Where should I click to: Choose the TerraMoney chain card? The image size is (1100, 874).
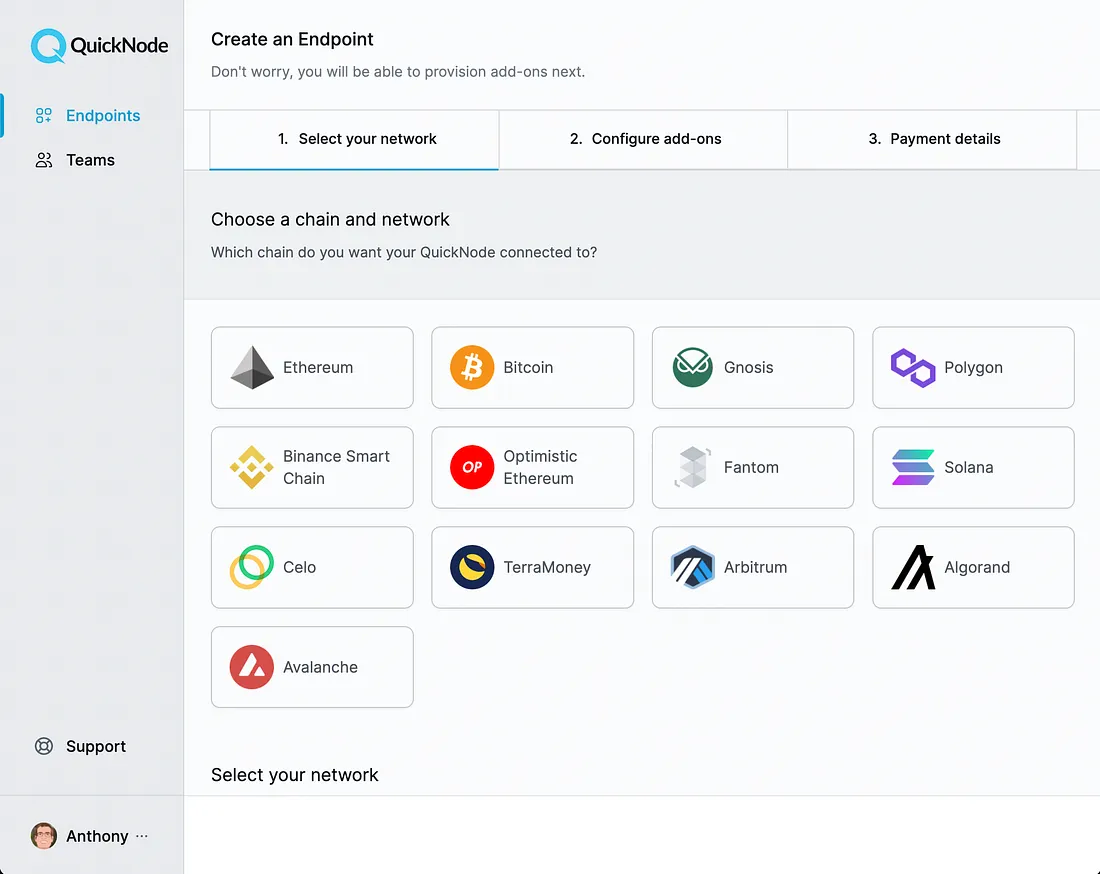pos(532,567)
